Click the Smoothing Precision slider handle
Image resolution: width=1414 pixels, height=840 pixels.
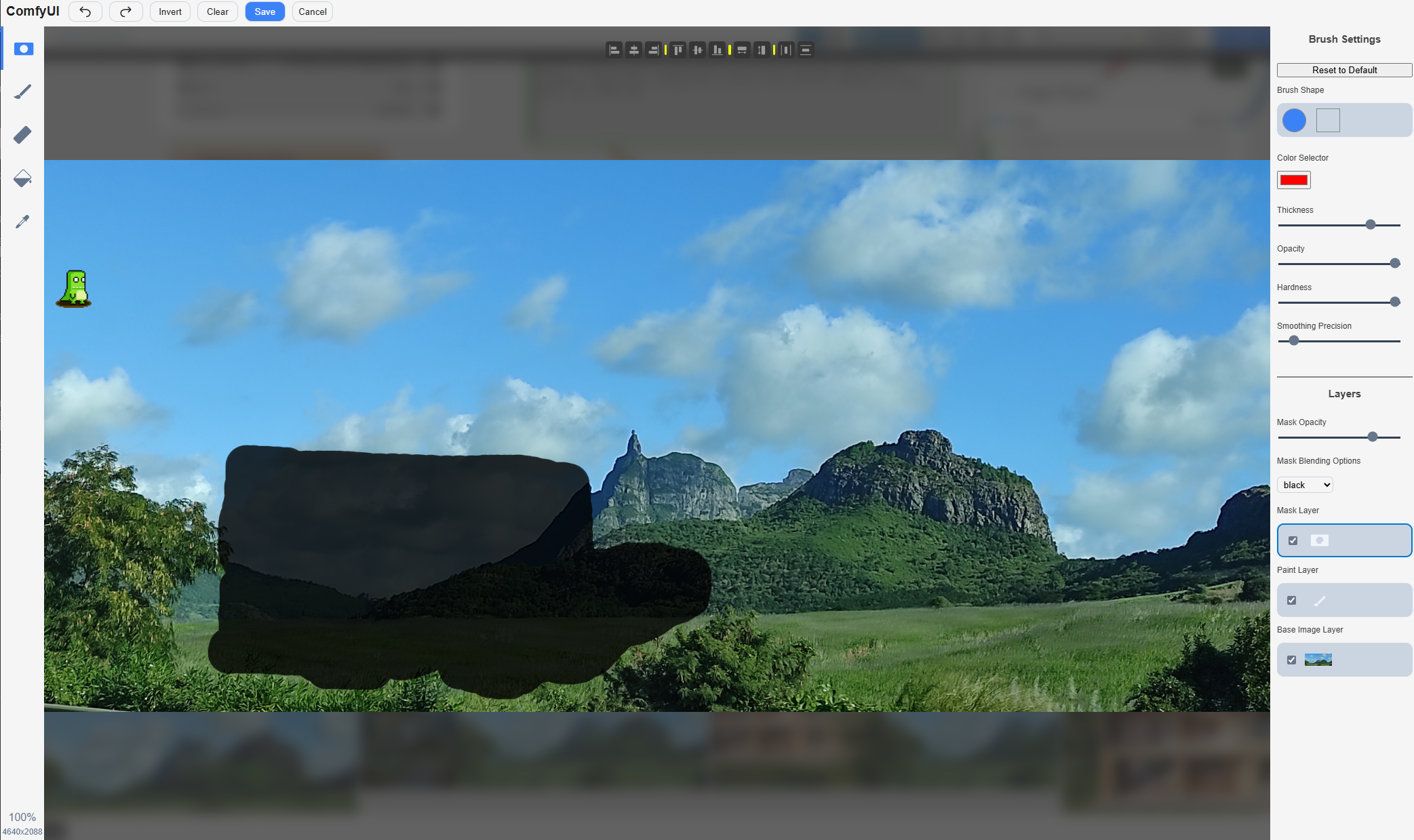pos(1294,340)
